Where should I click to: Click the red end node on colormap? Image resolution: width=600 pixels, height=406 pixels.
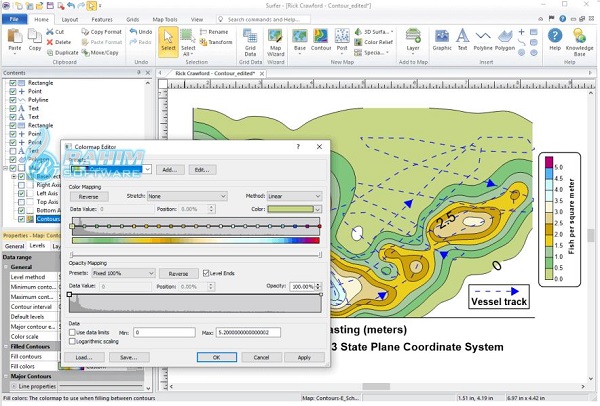tap(319, 227)
